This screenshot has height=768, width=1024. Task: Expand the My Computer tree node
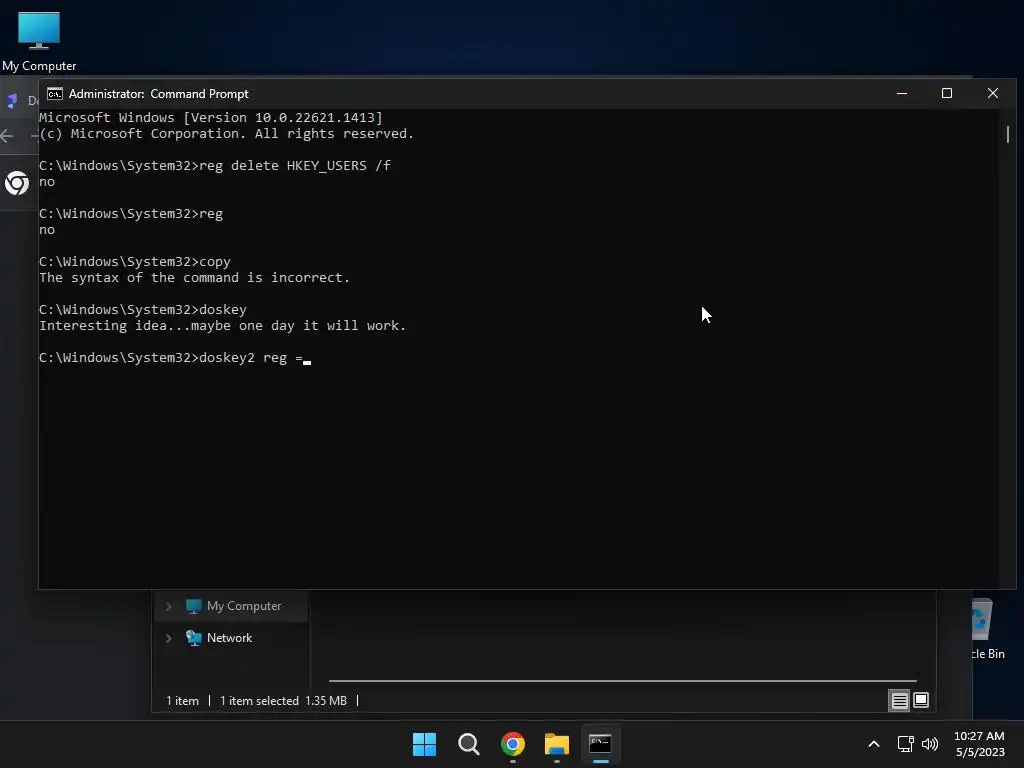click(x=168, y=606)
